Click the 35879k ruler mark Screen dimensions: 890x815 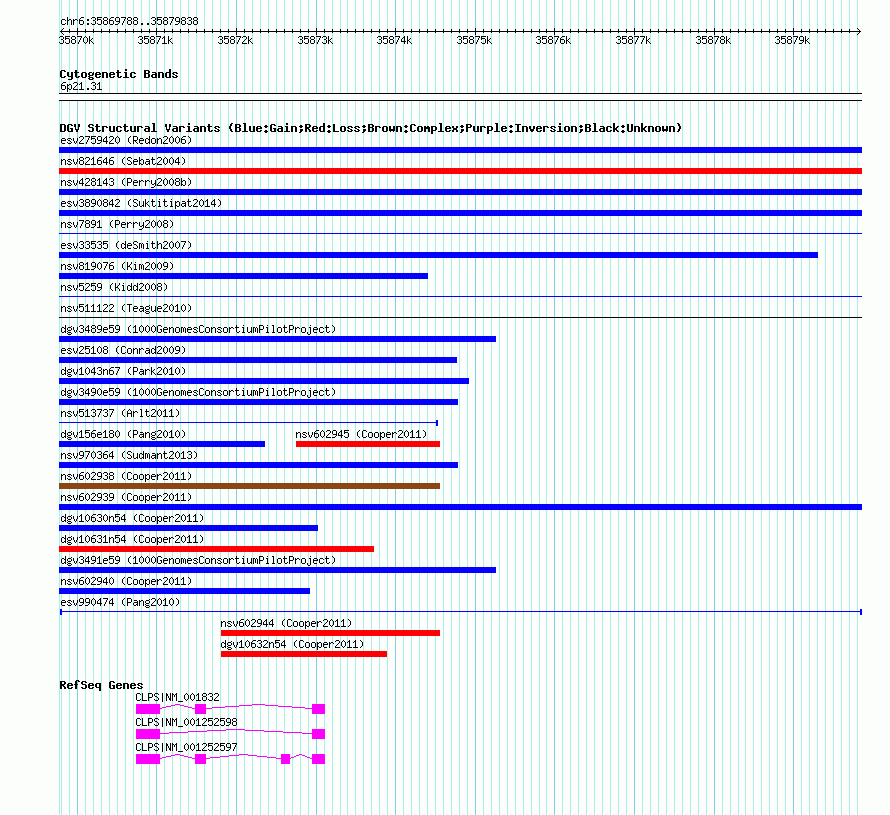[792, 40]
